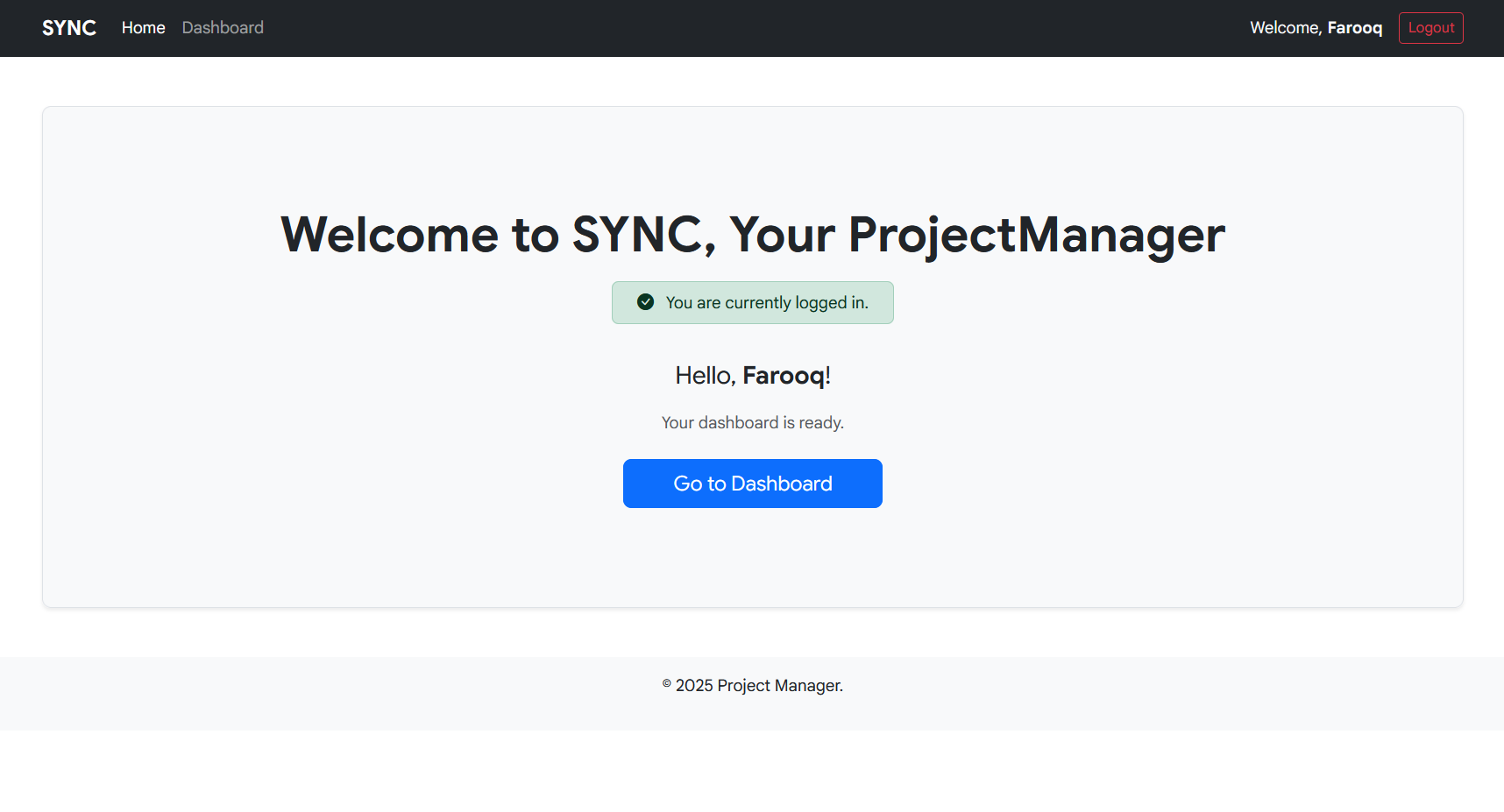Click the SYNC logo in the navbar
1504x812 pixels.
68,27
